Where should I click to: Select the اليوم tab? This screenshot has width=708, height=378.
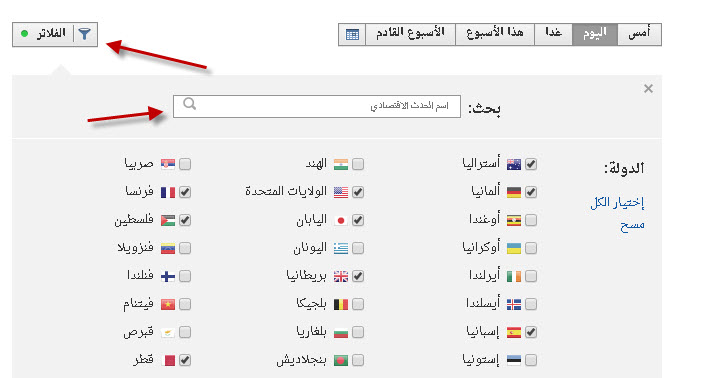tap(595, 34)
